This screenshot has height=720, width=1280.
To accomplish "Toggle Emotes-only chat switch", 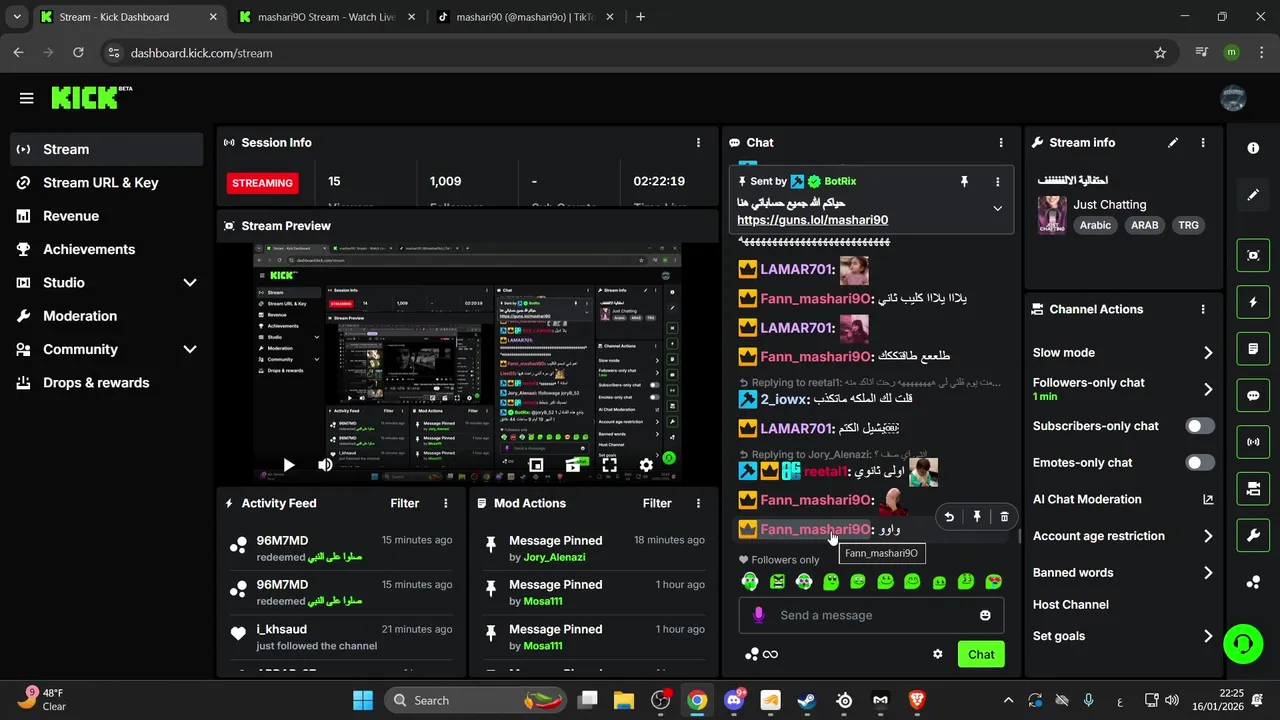I will coord(1200,463).
